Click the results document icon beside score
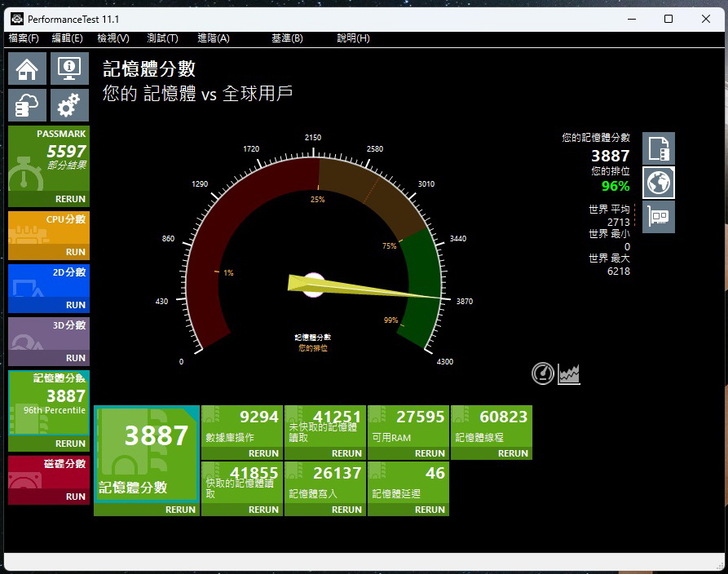728x574 pixels. [x=658, y=149]
